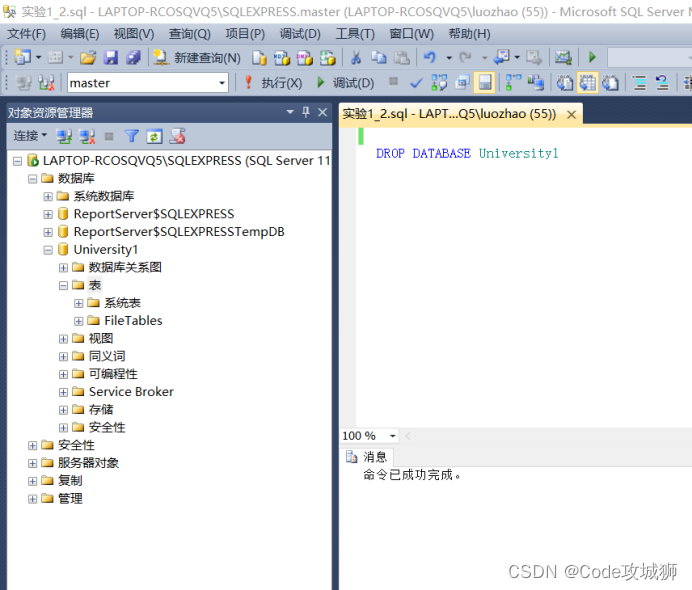The height and width of the screenshot is (590, 692).
Task: Click the query options icon
Action: coord(462,83)
